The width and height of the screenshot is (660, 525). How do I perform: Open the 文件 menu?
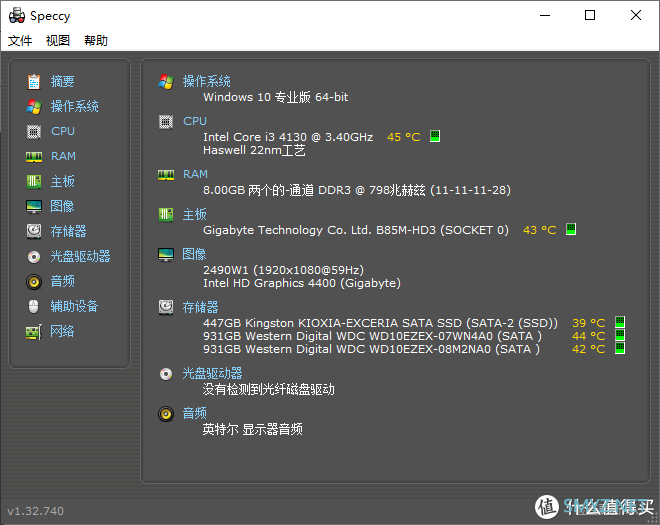[x=20, y=40]
